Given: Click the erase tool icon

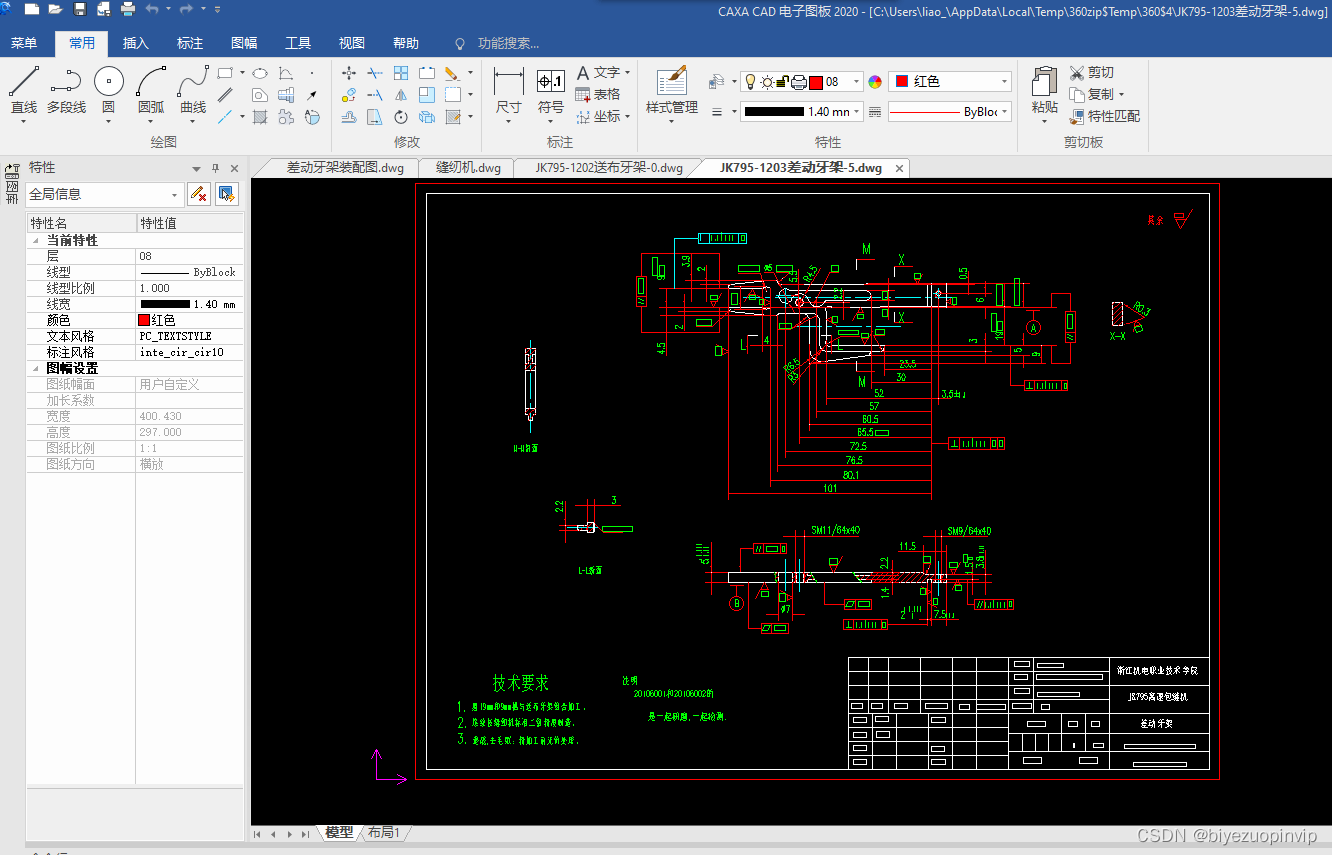Looking at the screenshot, I should click(x=452, y=73).
